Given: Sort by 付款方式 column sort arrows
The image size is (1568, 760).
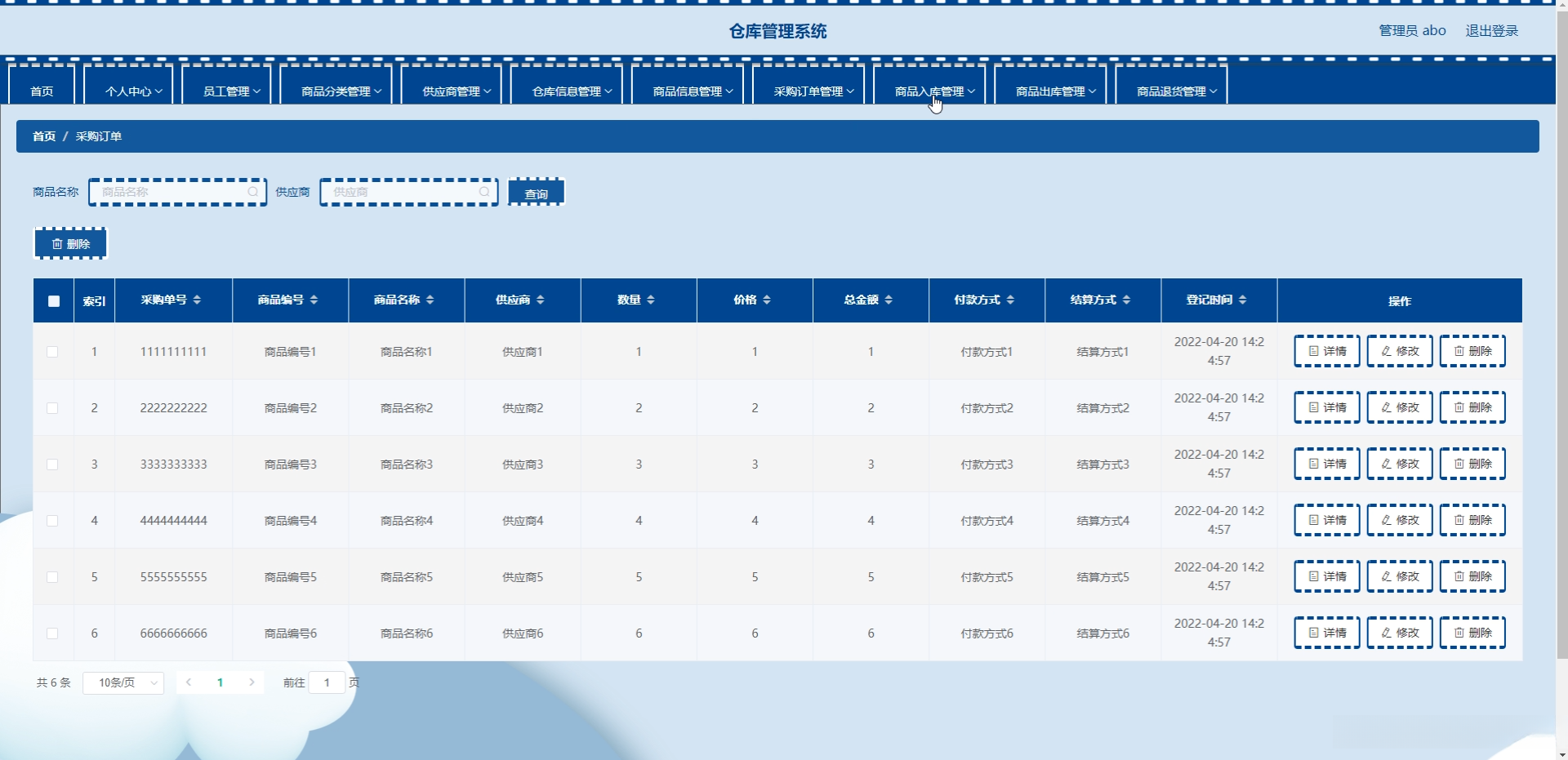Looking at the screenshot, I should coord(1010,300).
